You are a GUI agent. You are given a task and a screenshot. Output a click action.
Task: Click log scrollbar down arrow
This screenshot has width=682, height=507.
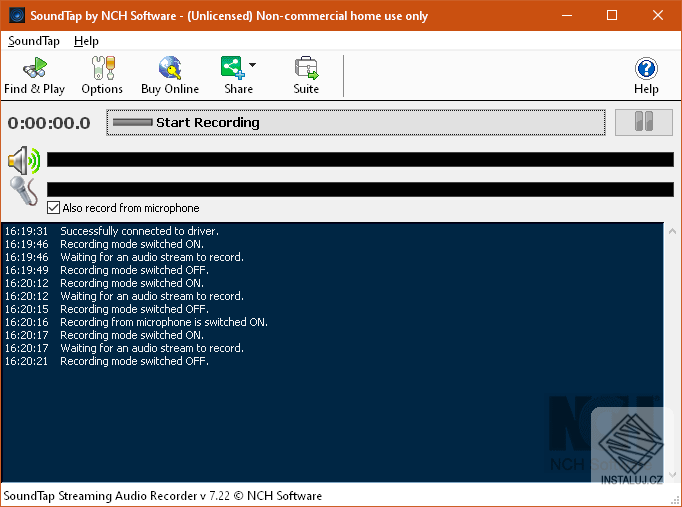pyautogui.click(x=672, y=474)
